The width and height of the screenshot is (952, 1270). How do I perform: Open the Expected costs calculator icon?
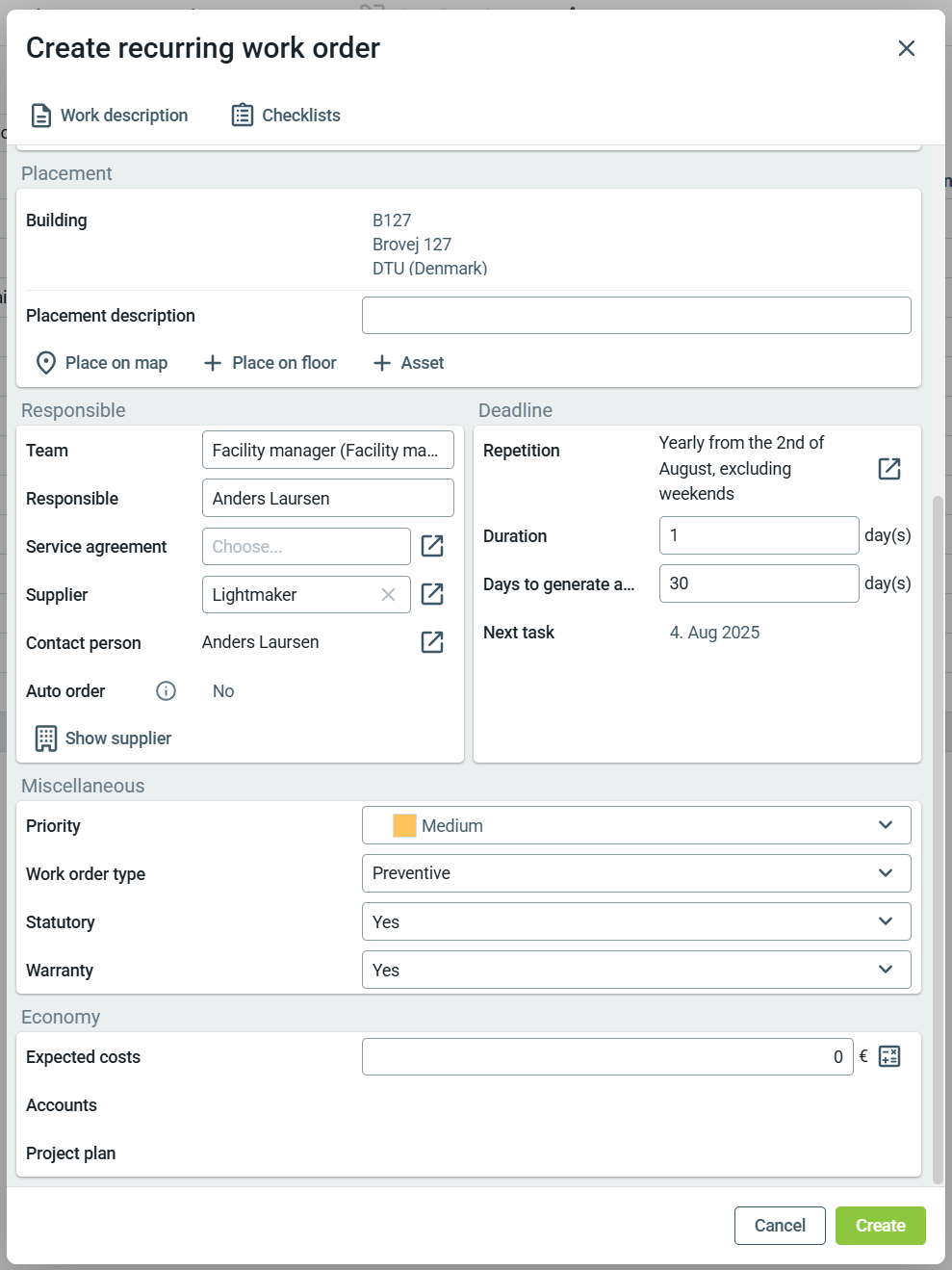tap(889, 1056)
